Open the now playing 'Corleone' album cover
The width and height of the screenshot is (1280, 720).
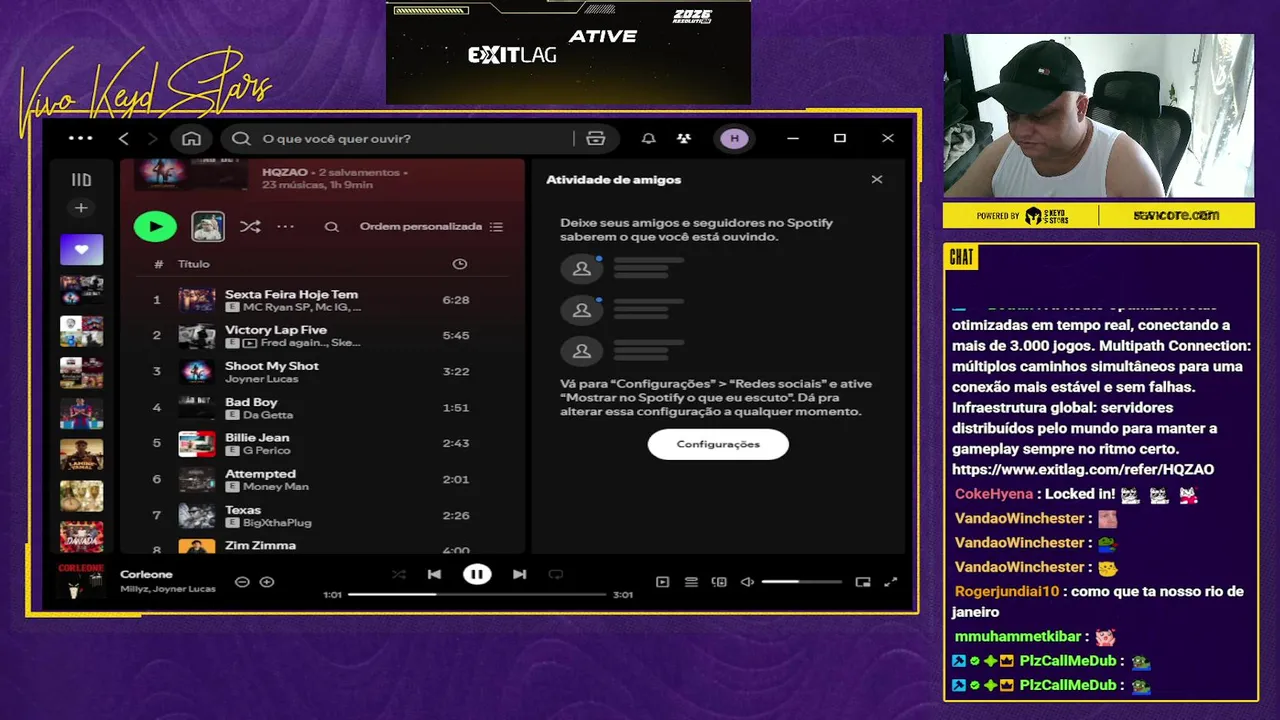click(x=81, y=581)
